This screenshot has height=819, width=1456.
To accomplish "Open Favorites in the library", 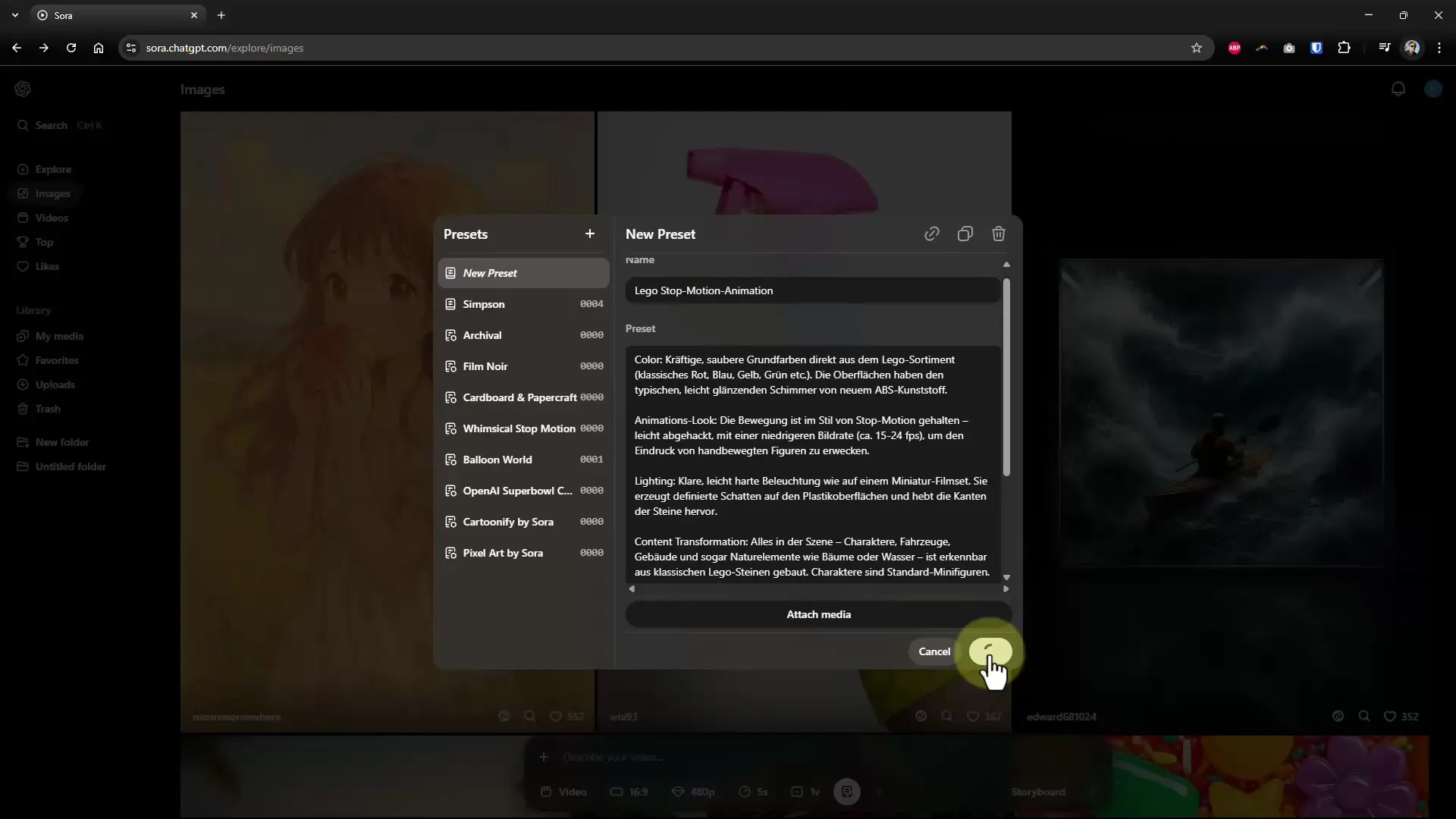I will tap(49, 360).
